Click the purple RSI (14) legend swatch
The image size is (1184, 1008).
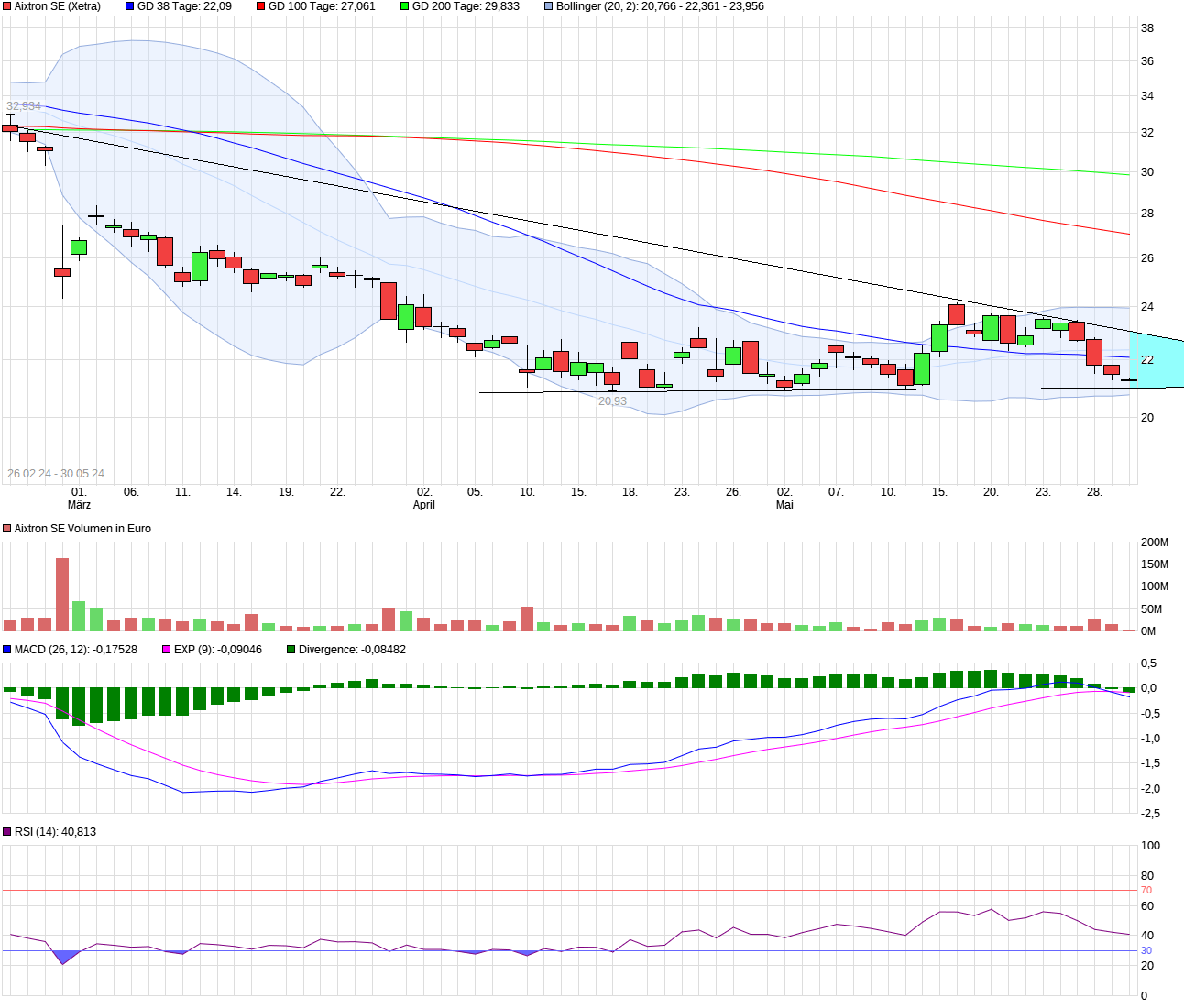coord(7,832)
